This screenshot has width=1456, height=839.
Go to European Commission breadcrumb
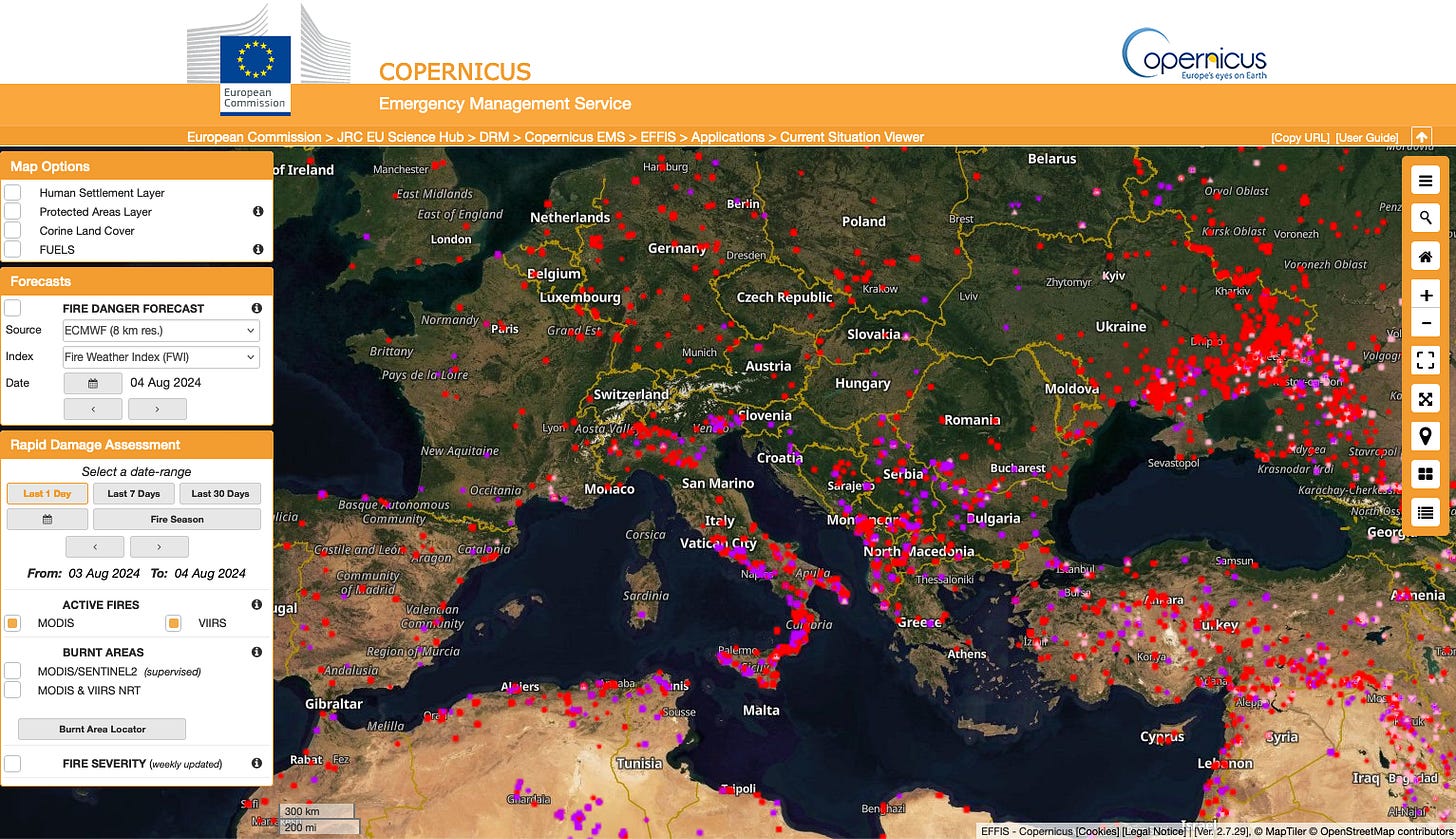click(254, 137)
